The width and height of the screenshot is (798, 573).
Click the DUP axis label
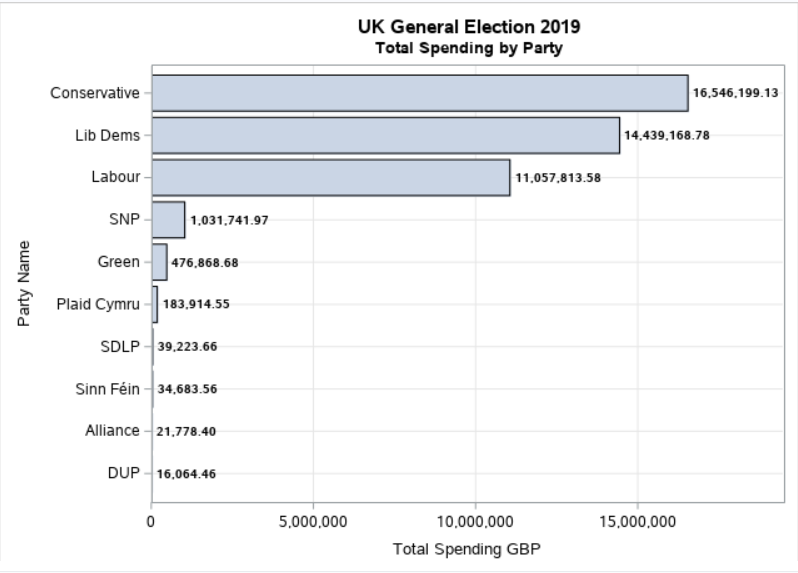click(123, 472)
